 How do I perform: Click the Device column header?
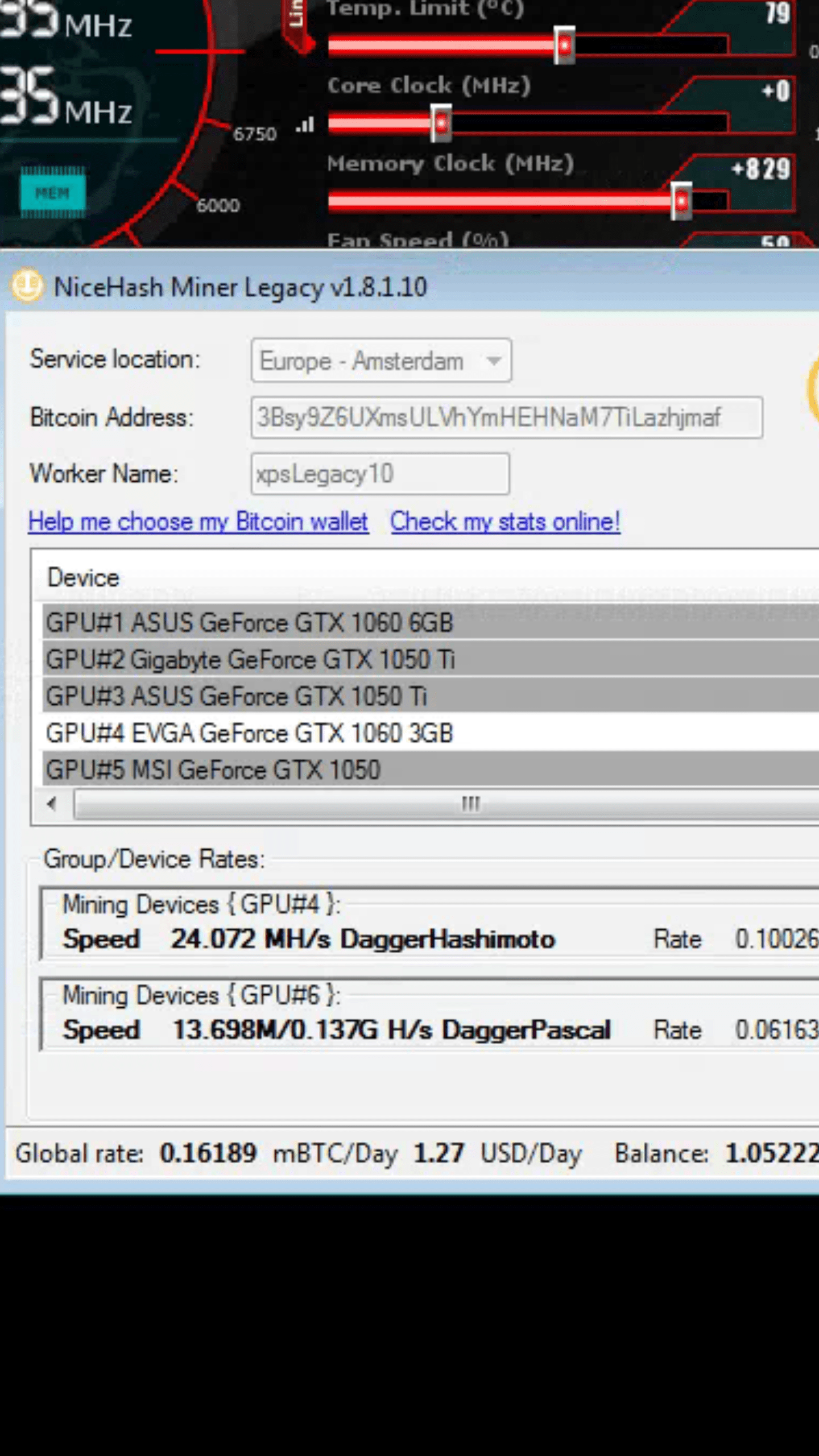[84, 578]
